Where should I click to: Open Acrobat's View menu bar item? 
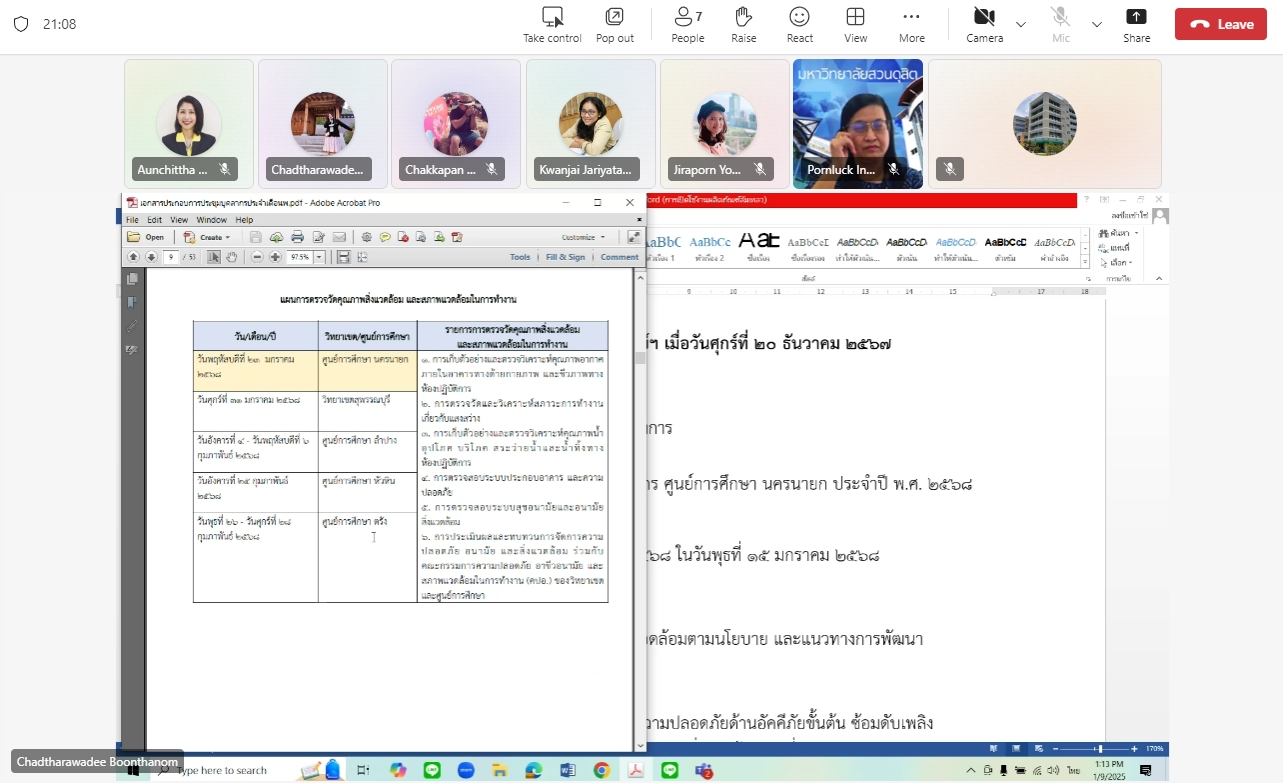(179, 220)
